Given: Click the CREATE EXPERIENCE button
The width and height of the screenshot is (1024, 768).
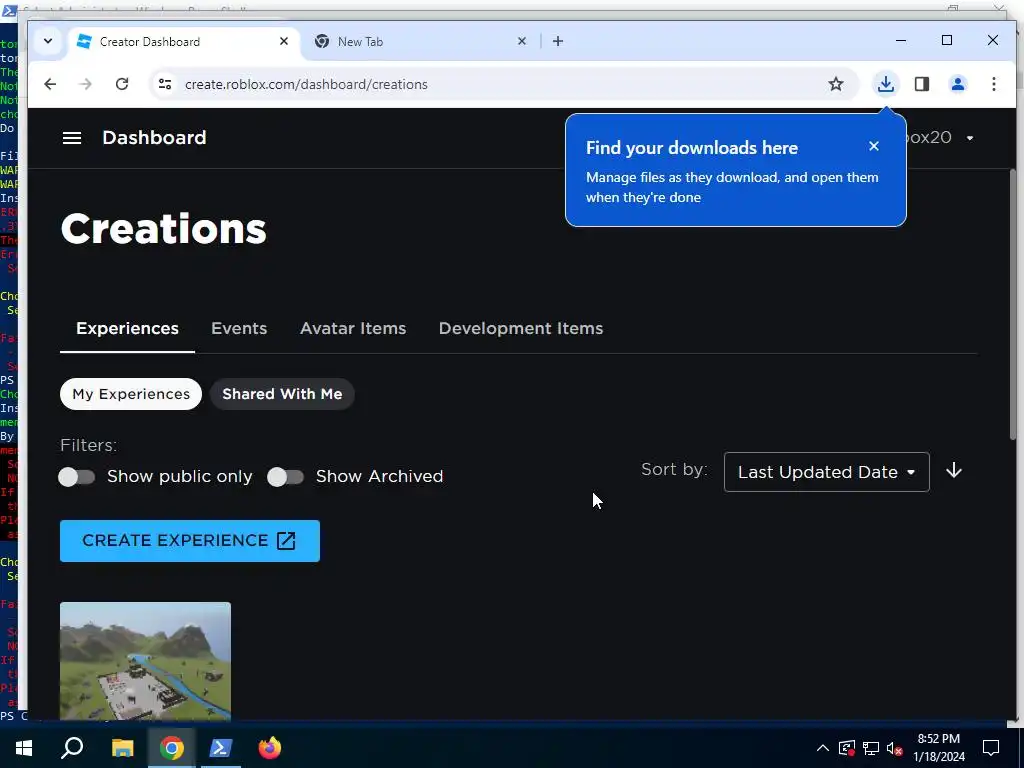Looking at the screenshot, I should coord(190,541).
